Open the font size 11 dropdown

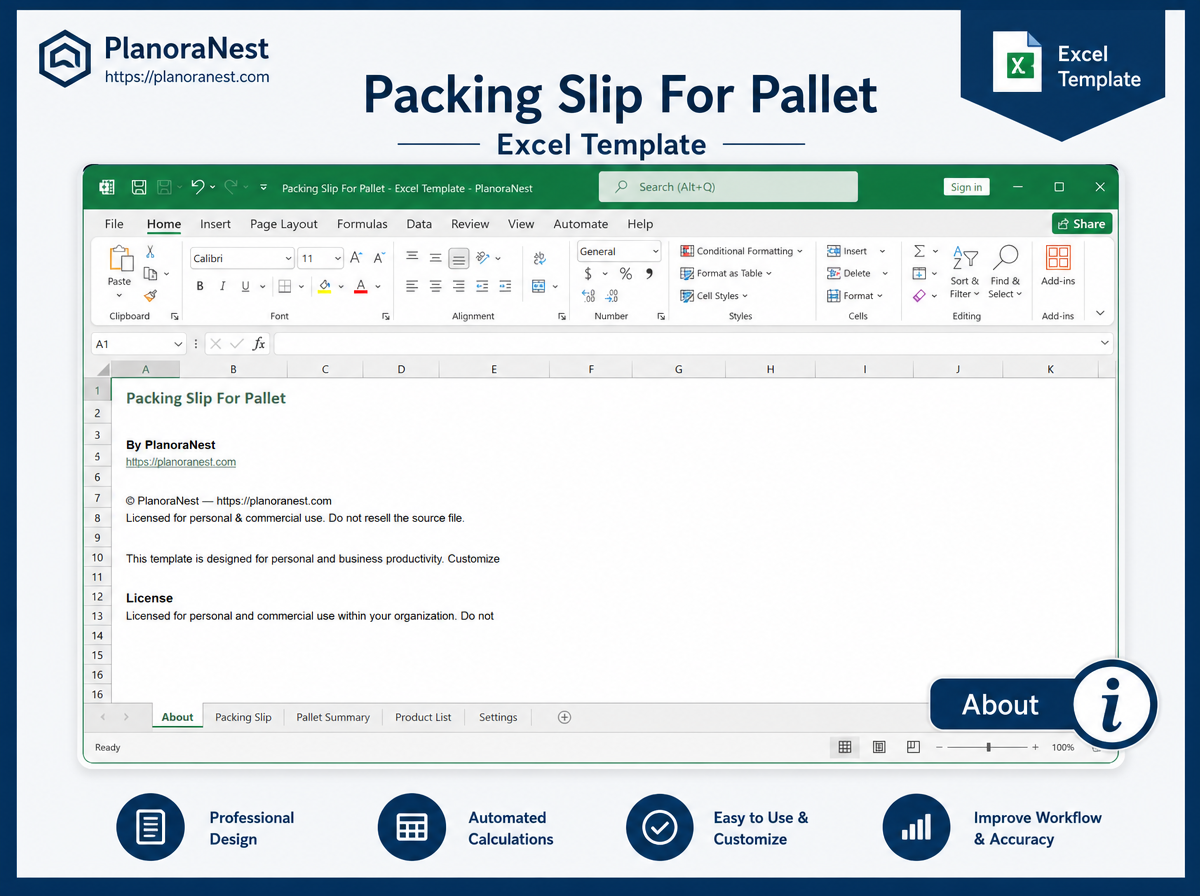338,258
